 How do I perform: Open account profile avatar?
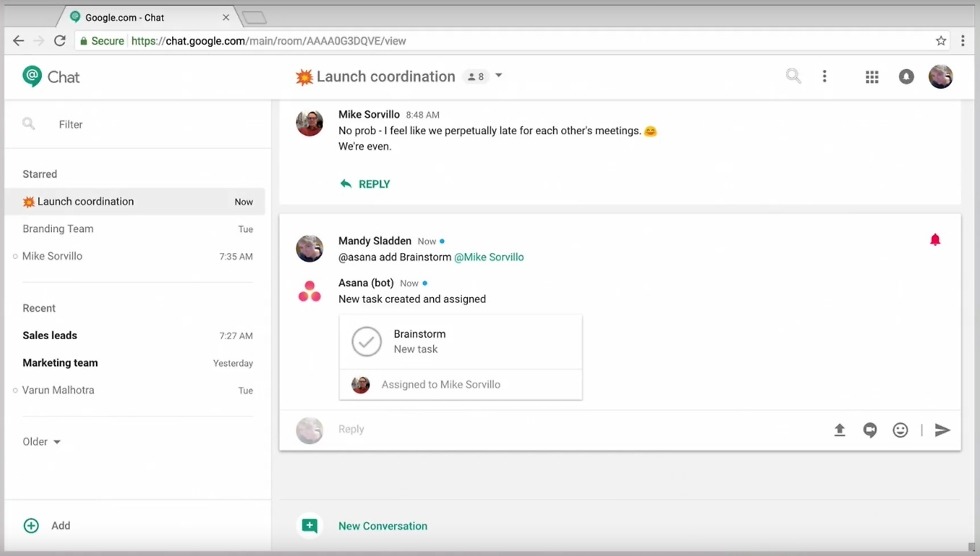click(940, 76)
